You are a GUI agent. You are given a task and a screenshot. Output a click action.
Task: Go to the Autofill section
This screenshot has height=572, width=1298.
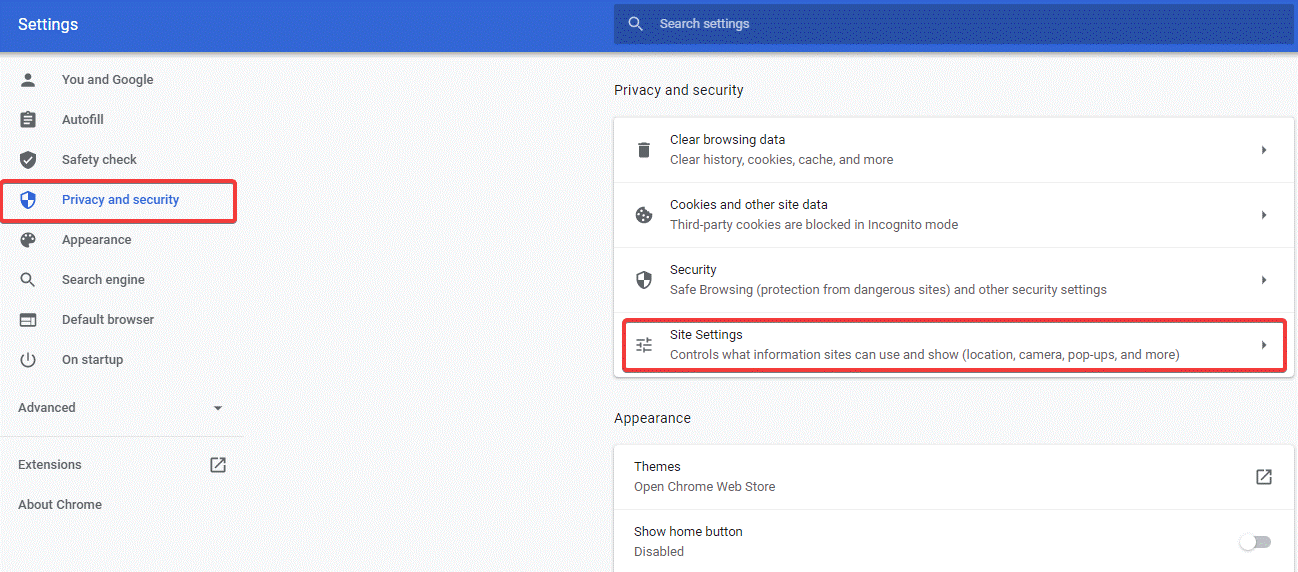83,120
